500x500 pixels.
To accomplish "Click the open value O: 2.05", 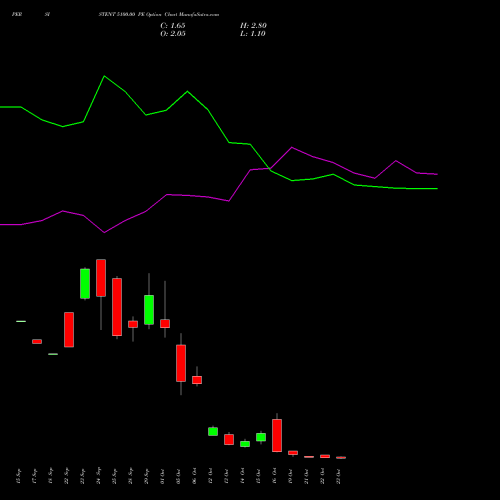I will [x=173, y=34].
